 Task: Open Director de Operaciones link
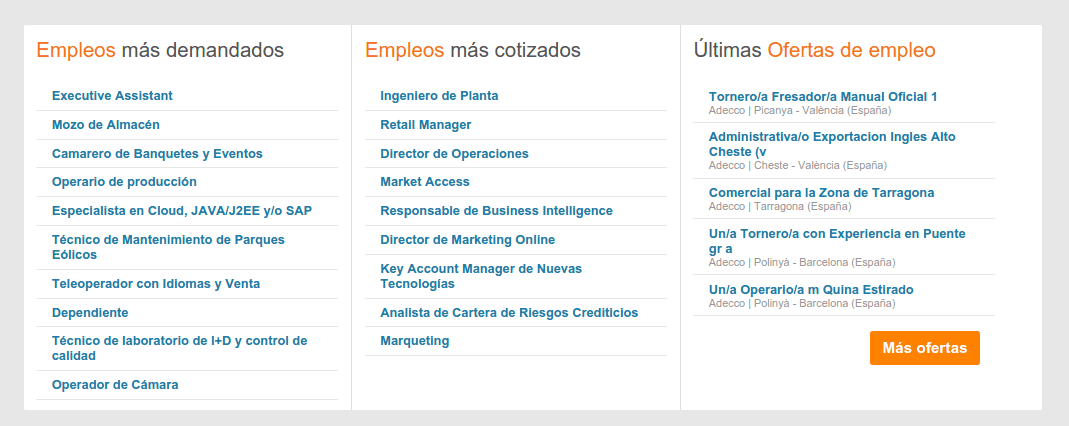454,154
